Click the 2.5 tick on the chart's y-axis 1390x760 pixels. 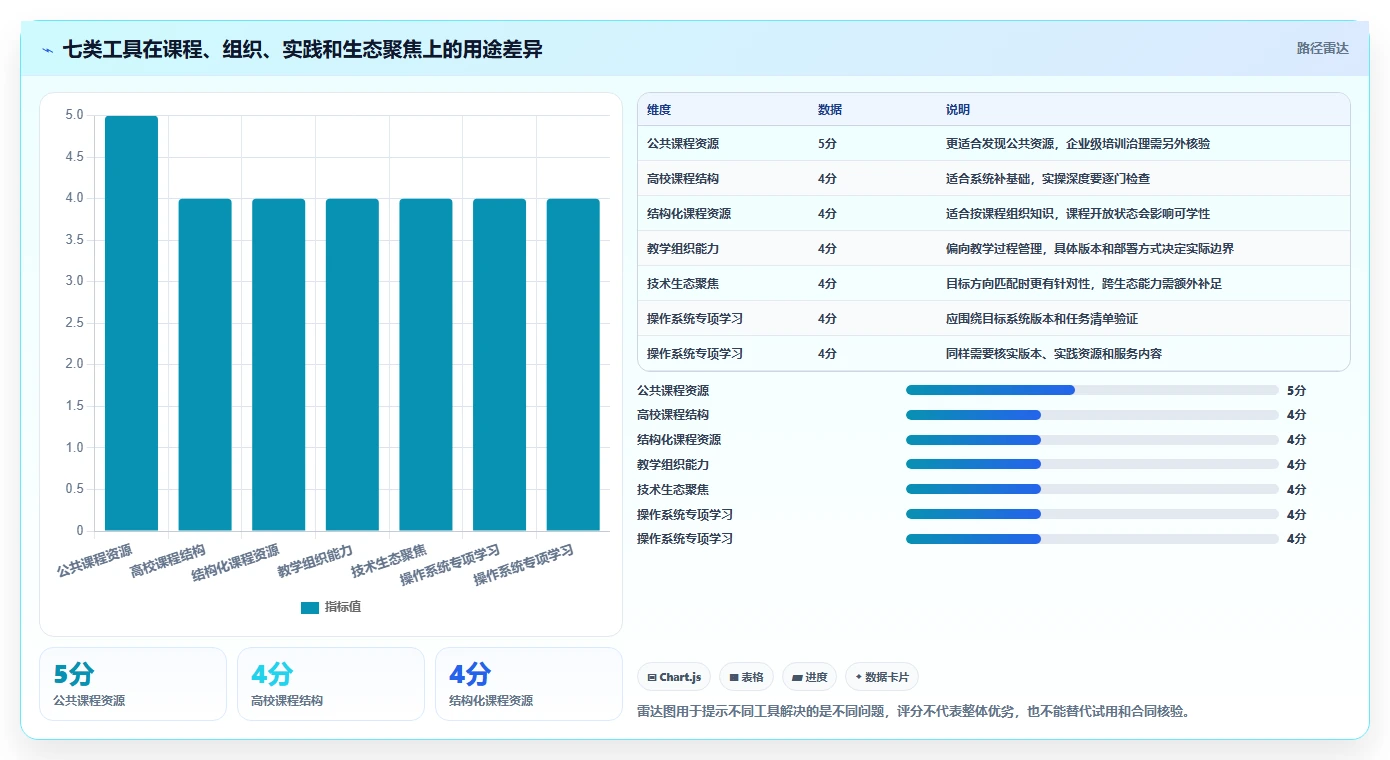point(75,323)
